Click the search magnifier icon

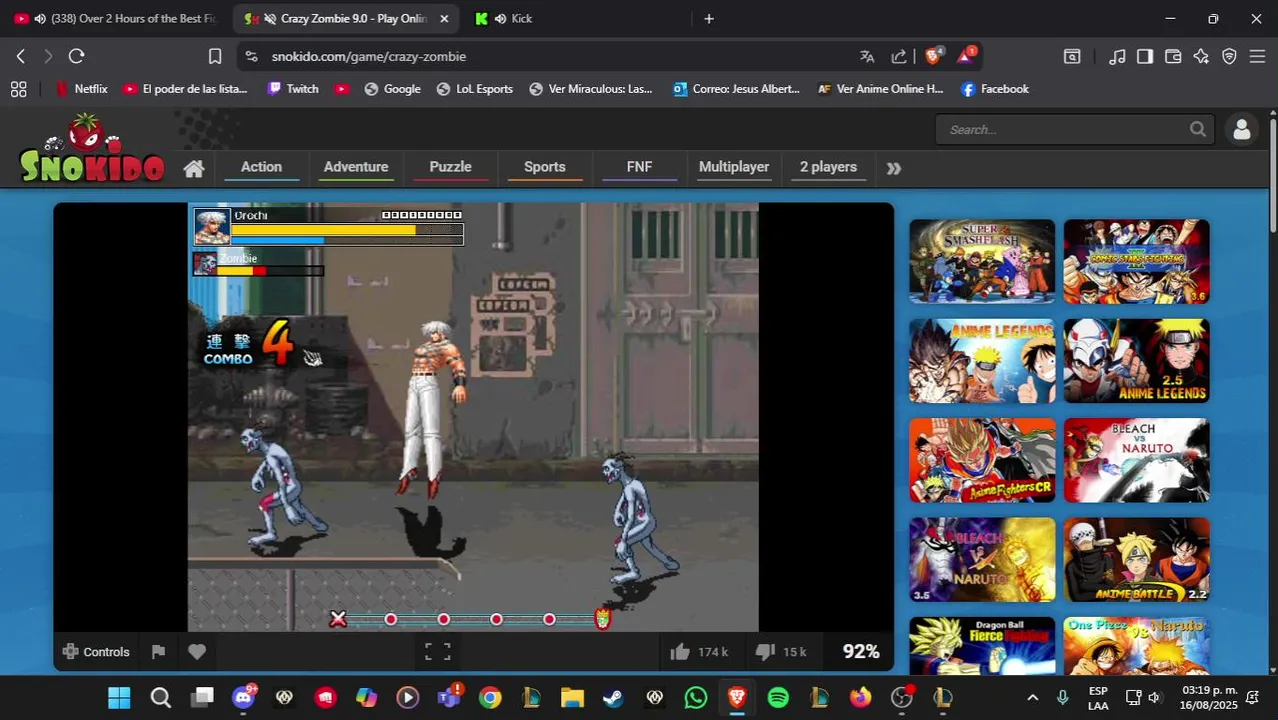click(1198, 129)
